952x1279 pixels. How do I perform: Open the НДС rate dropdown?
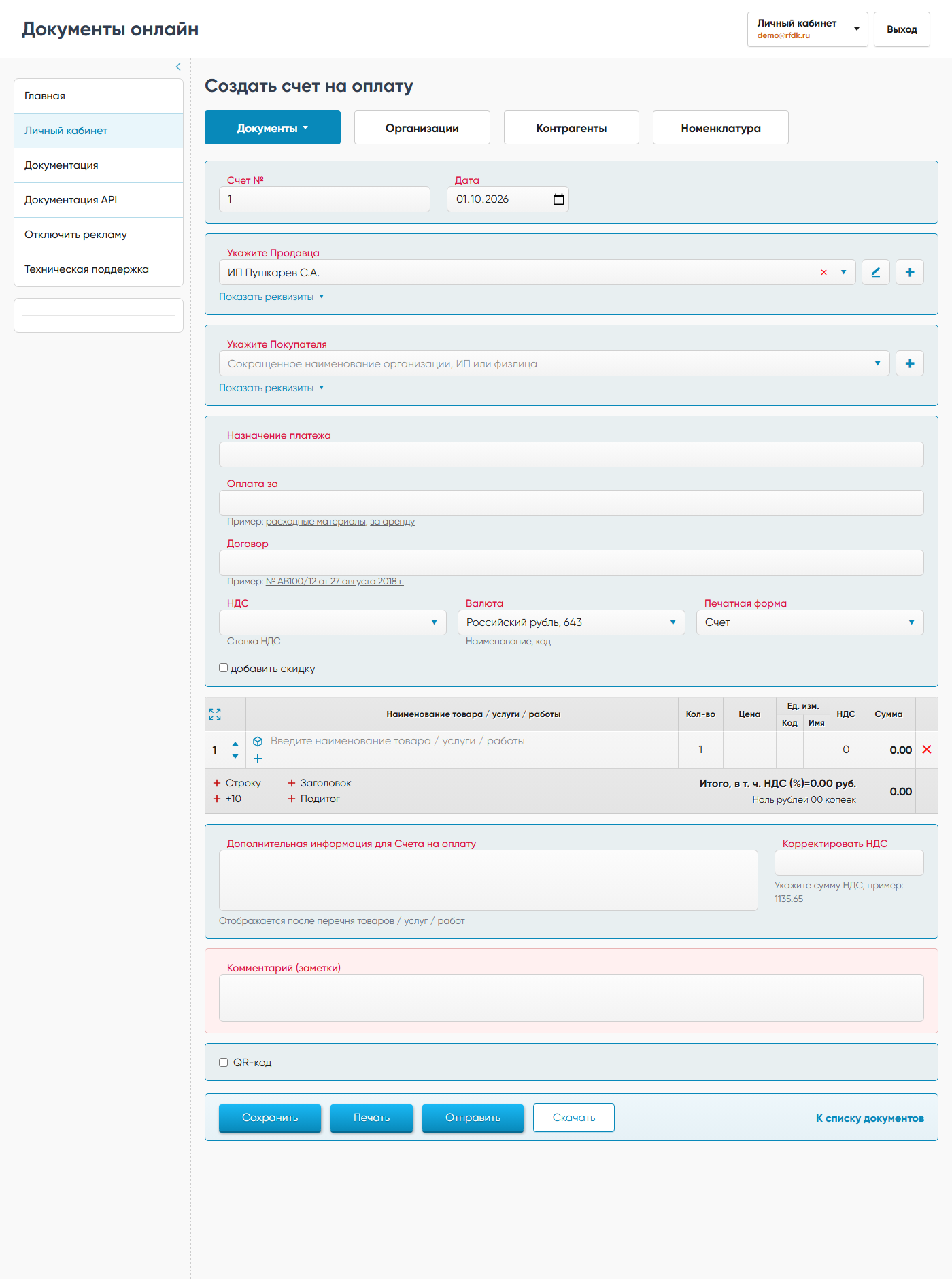[x=333, y=622]
